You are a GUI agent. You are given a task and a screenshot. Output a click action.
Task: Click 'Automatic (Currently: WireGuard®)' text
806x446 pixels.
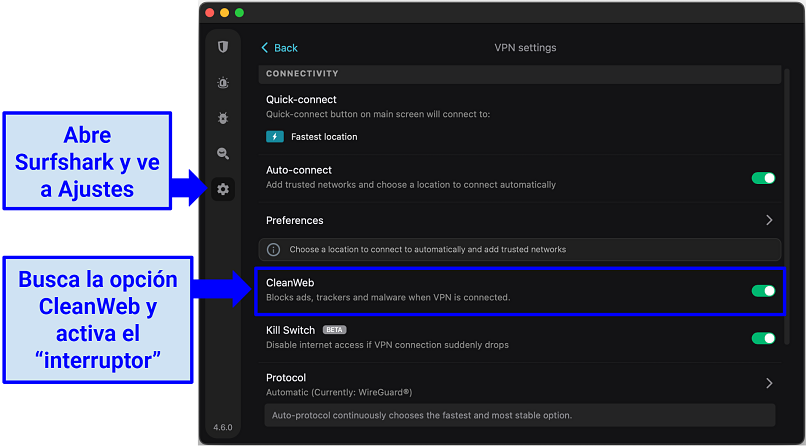click(x=339, y=393)
